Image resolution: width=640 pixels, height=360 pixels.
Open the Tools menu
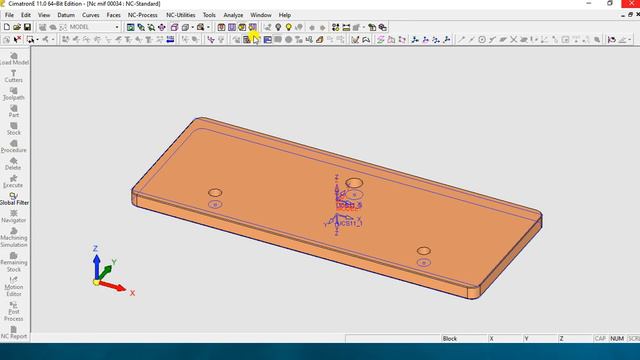[x=209, y=15]
